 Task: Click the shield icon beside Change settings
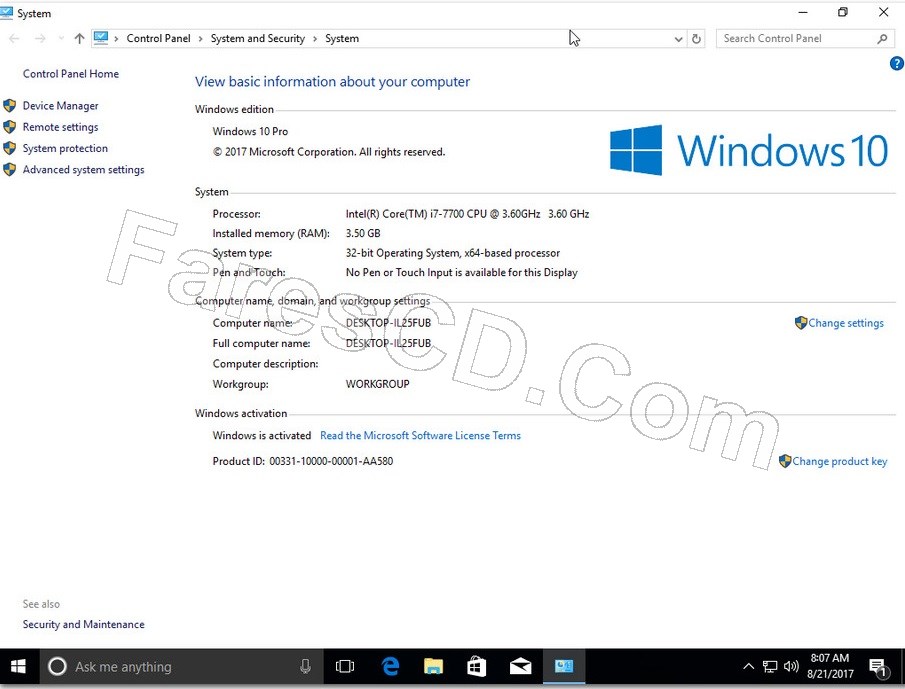[x=801, y=323]
